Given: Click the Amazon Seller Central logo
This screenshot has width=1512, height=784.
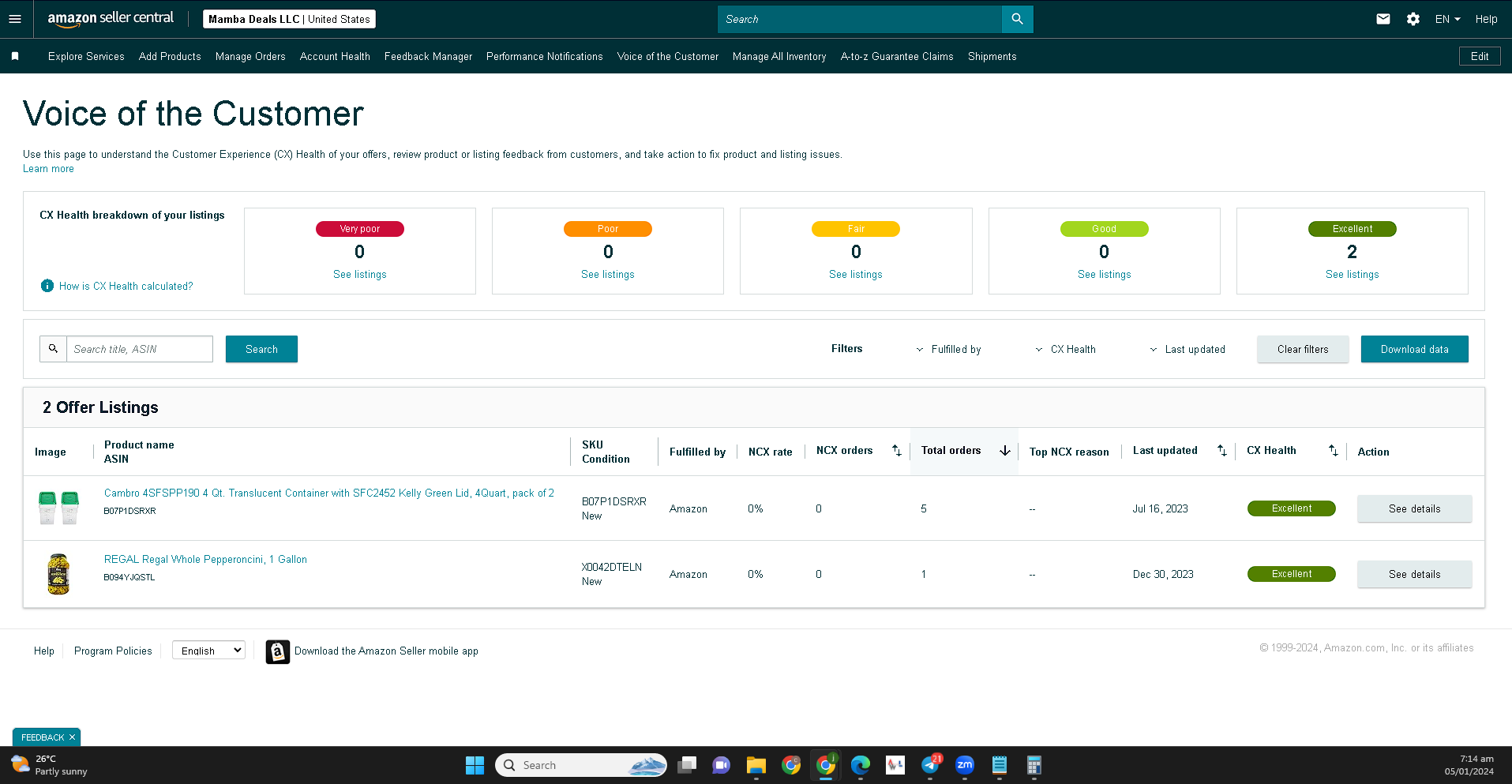Looking at the screenshot, I should click(111, 19).
